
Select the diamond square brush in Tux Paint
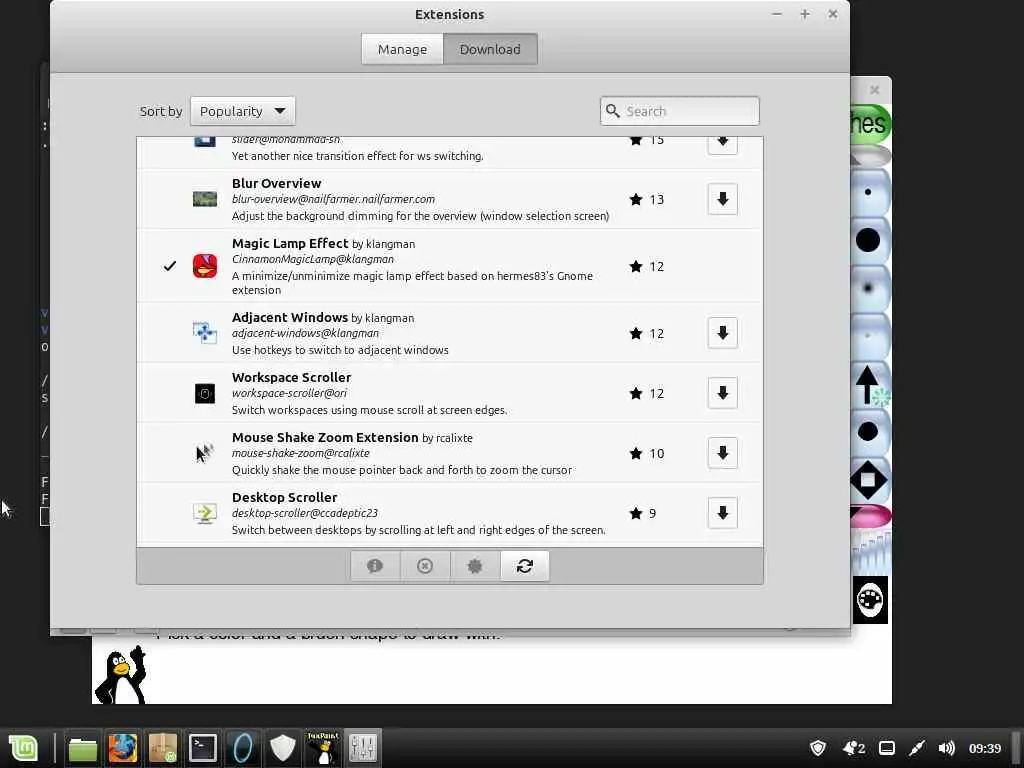tap(868, 480)
